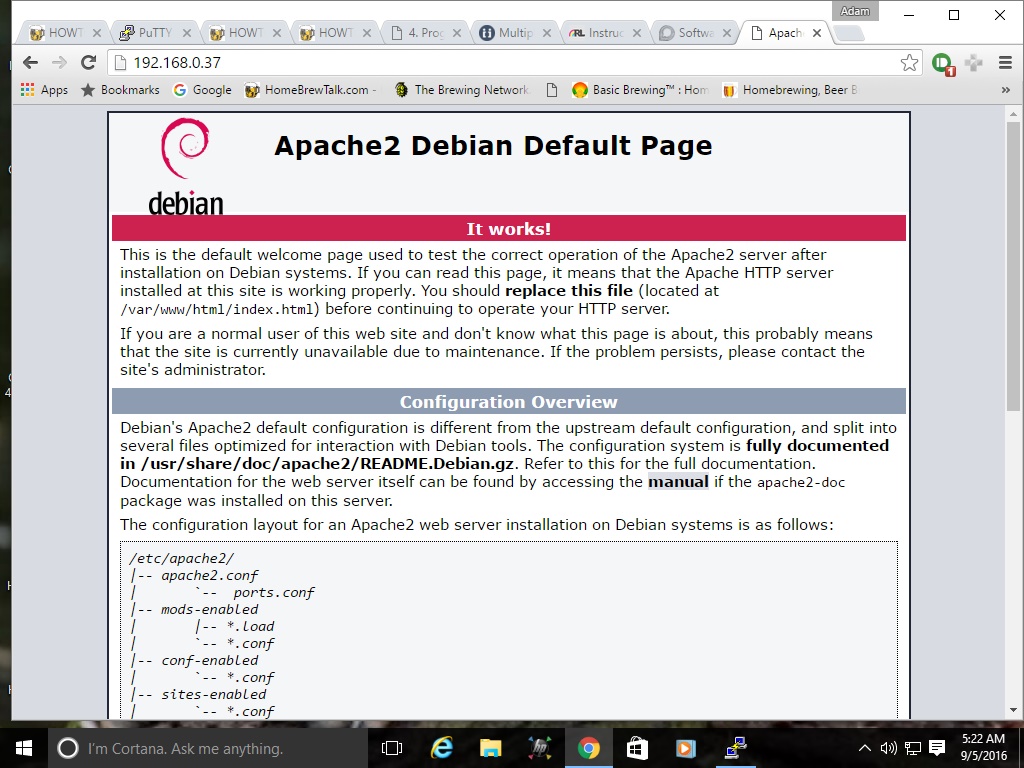
Task: Click the page scrollbar up arrow
Action: tap(1013, 114)
